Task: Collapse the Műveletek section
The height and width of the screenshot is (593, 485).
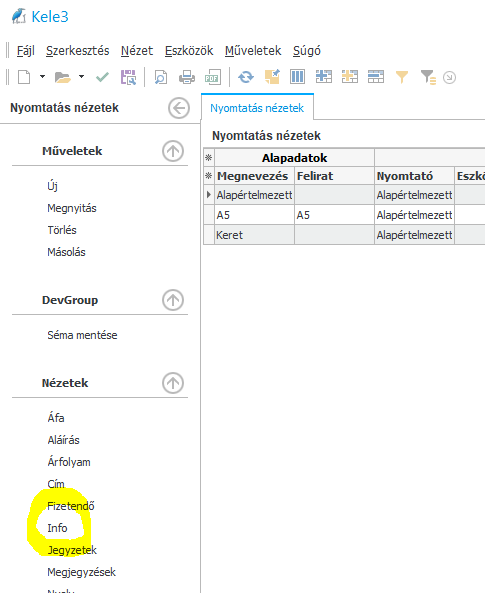Action: click(x=173, y=151)
